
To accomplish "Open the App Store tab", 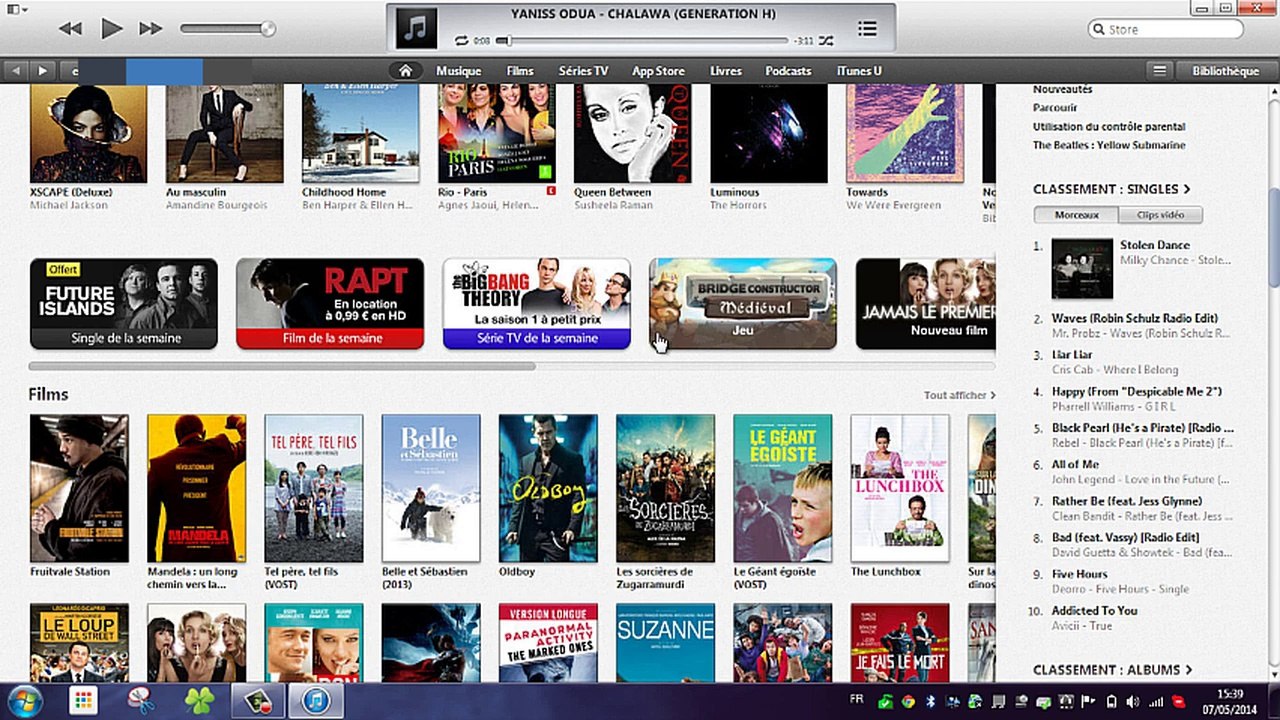I will 658,71.
